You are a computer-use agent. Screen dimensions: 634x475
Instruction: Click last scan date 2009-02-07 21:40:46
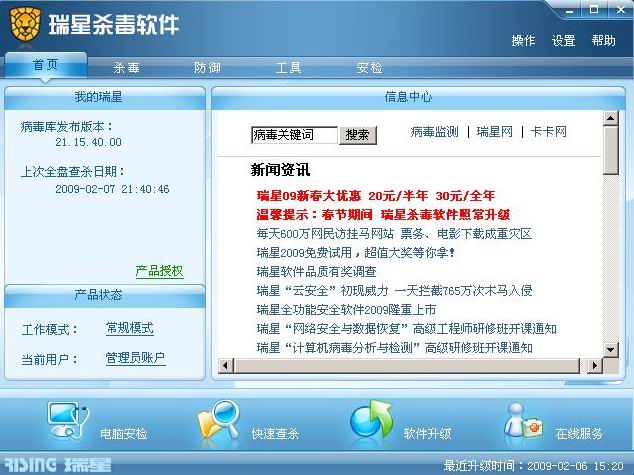112,189
